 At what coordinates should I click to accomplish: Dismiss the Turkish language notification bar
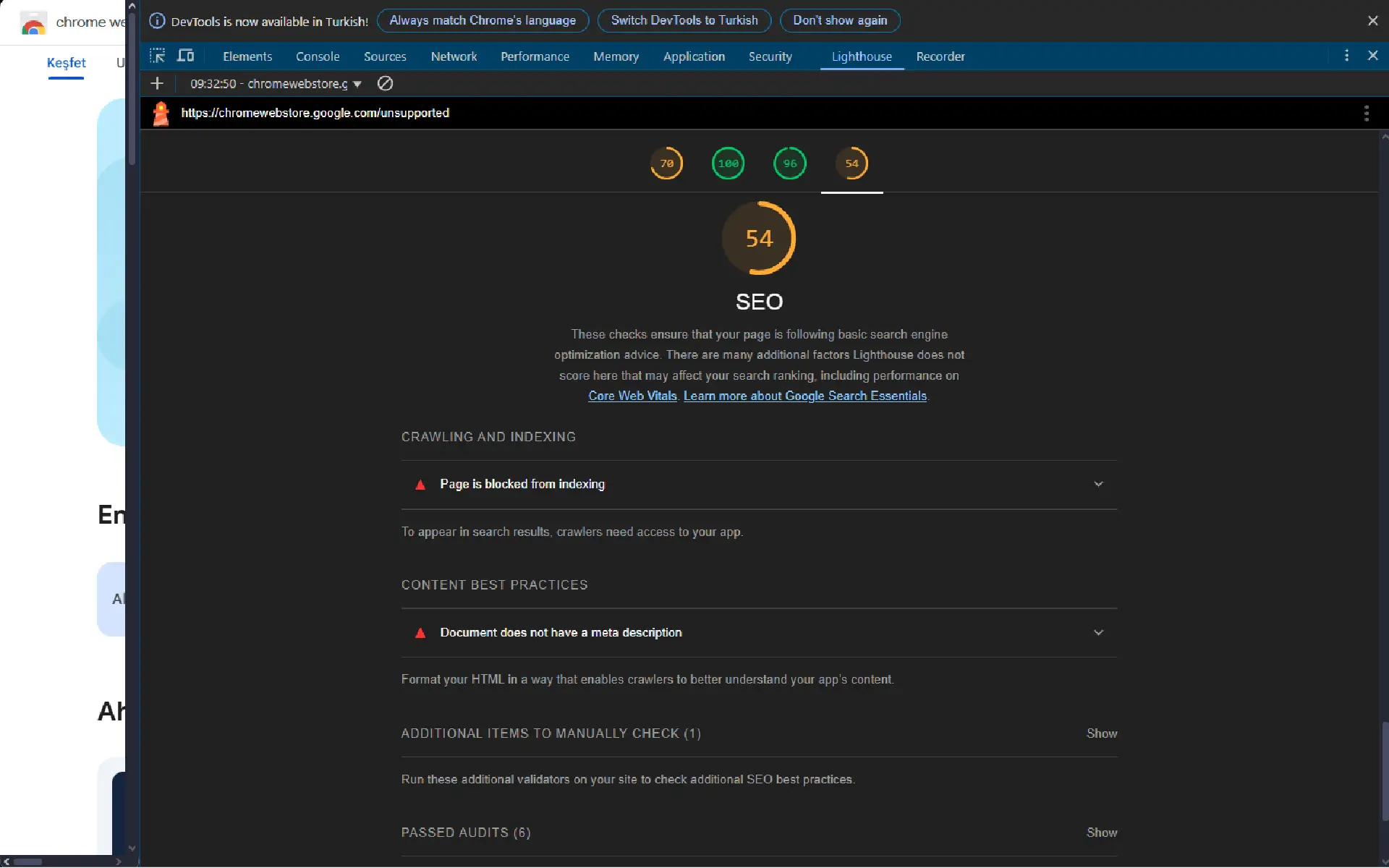1372,21
